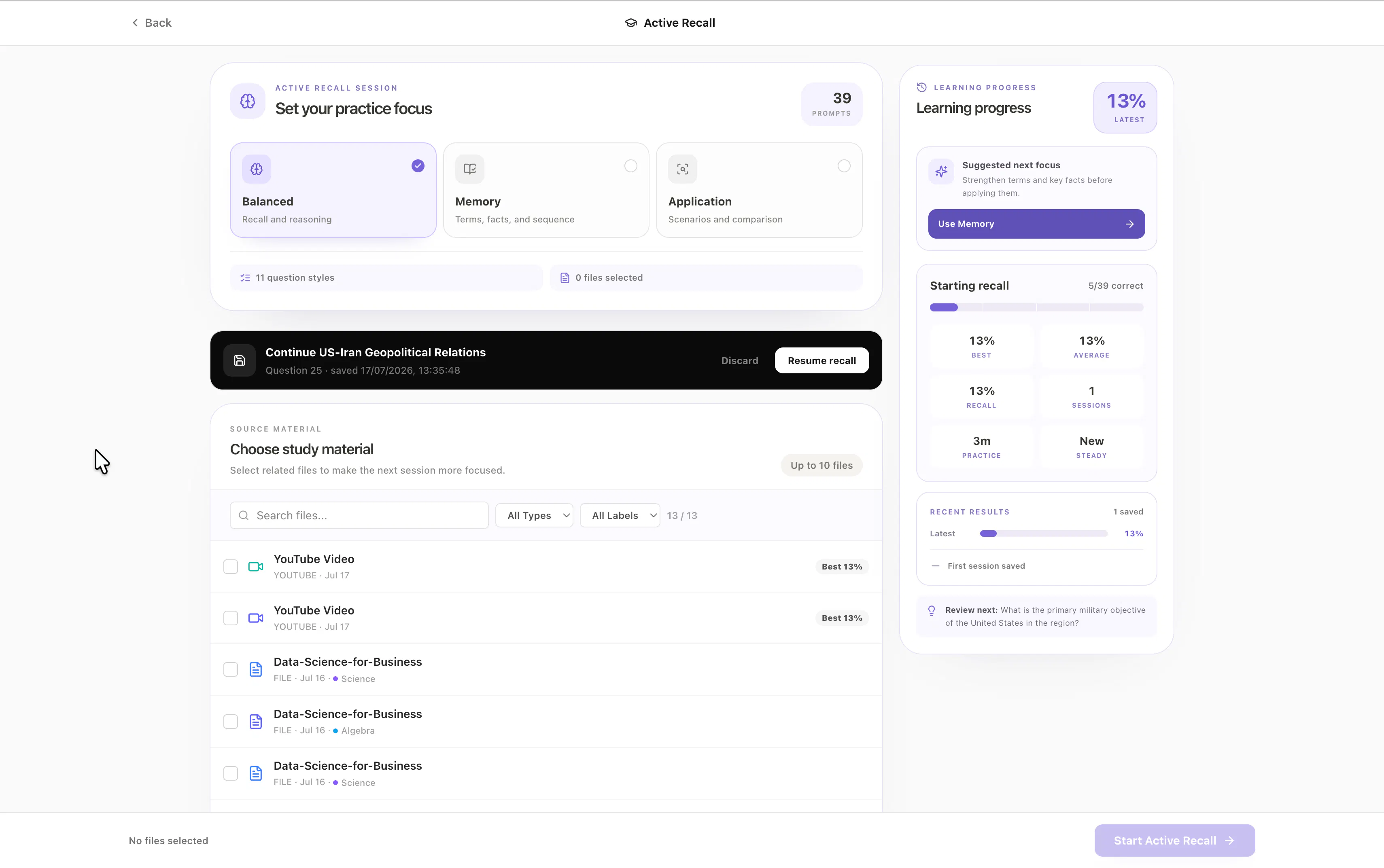Click the 13% Best stat tile
The height and width of the screenshot is (868, 1384).
click(x=981, y=346)
